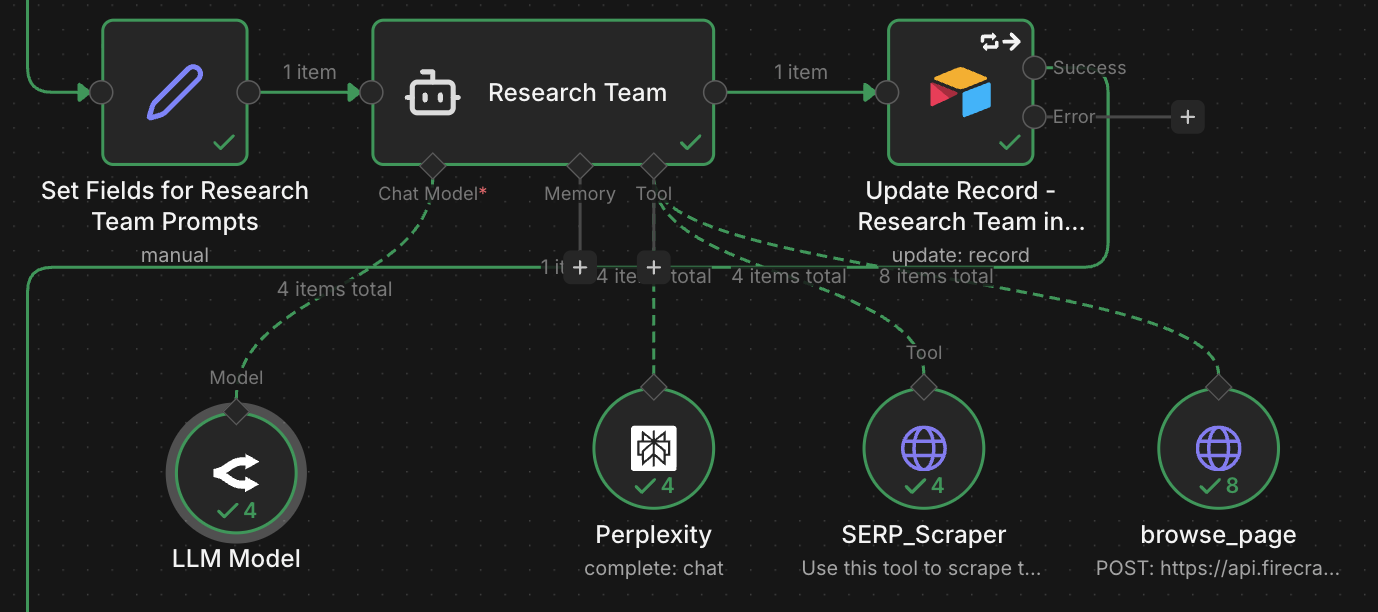The width and height of the screenshot is (1378, 612).
Task: Add another Tool with plus button
Action: tap(653, 267)
